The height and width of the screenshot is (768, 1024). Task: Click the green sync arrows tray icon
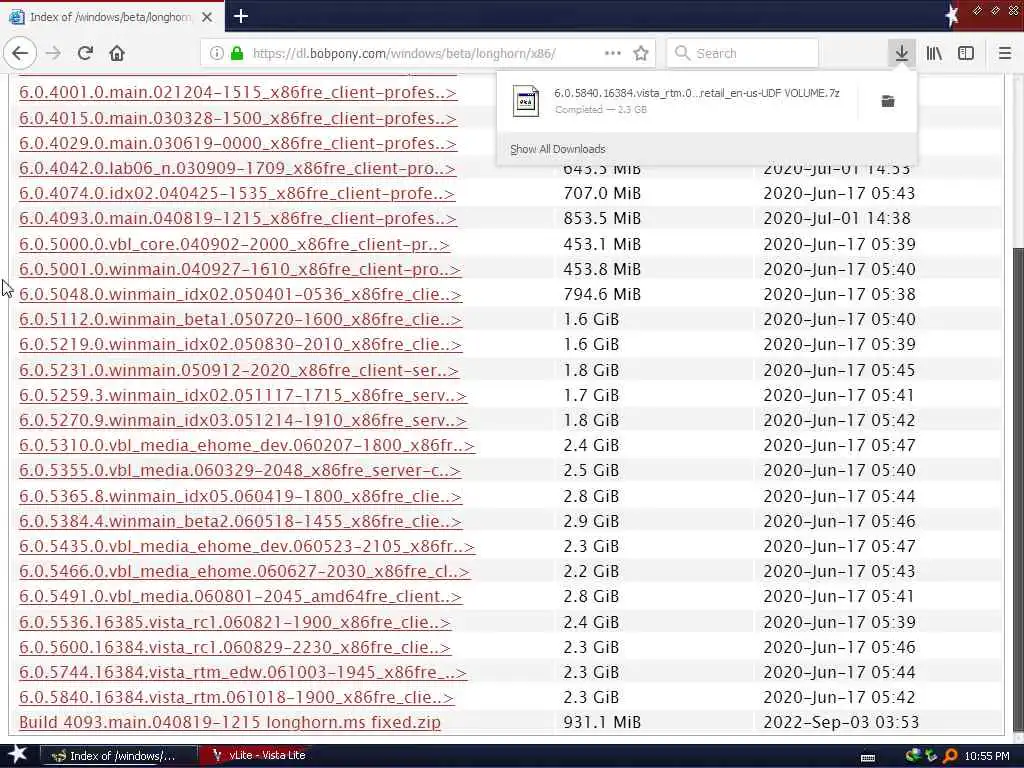coord(931,756)
